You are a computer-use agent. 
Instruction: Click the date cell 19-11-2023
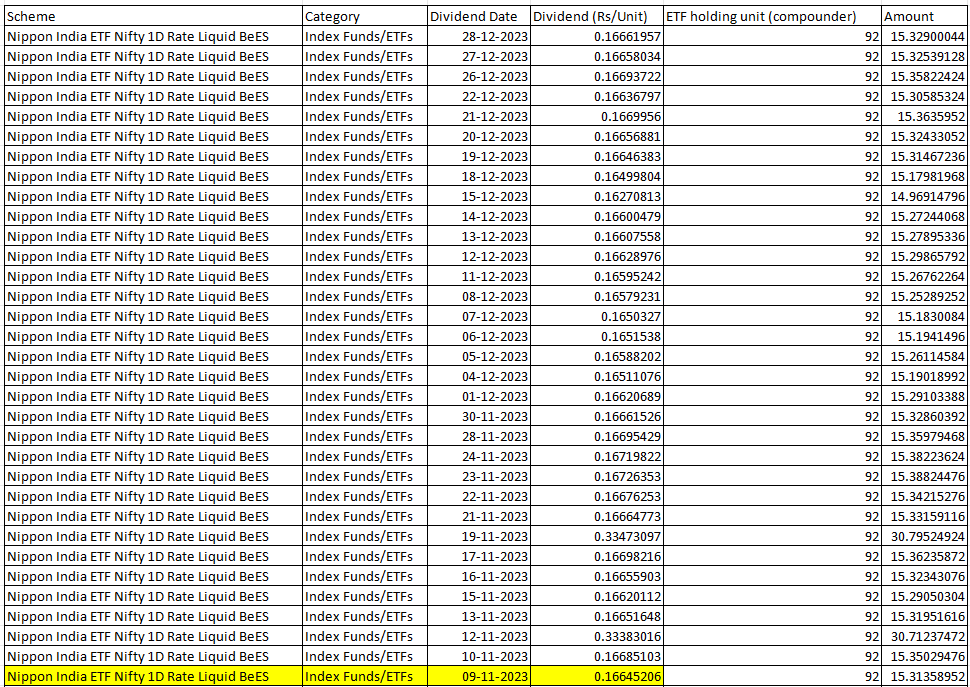[x=479, y=536]
